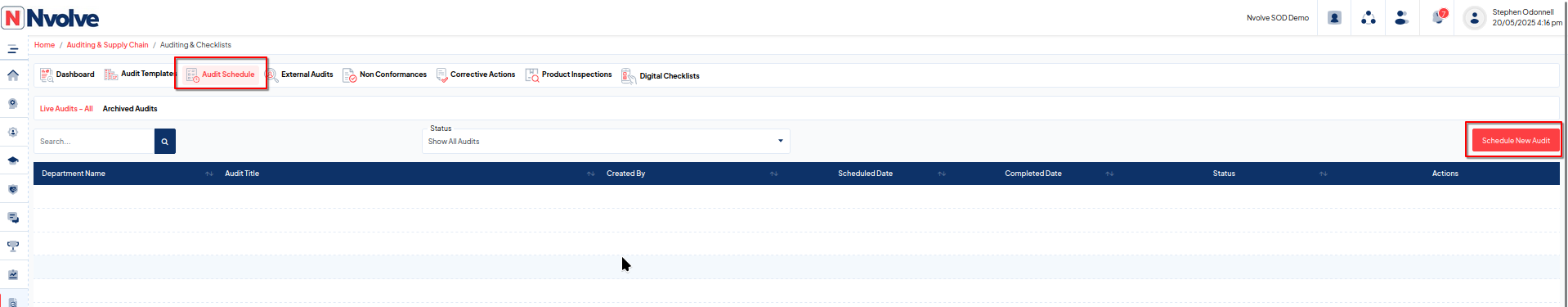Click the users group icon in header

1401,17
